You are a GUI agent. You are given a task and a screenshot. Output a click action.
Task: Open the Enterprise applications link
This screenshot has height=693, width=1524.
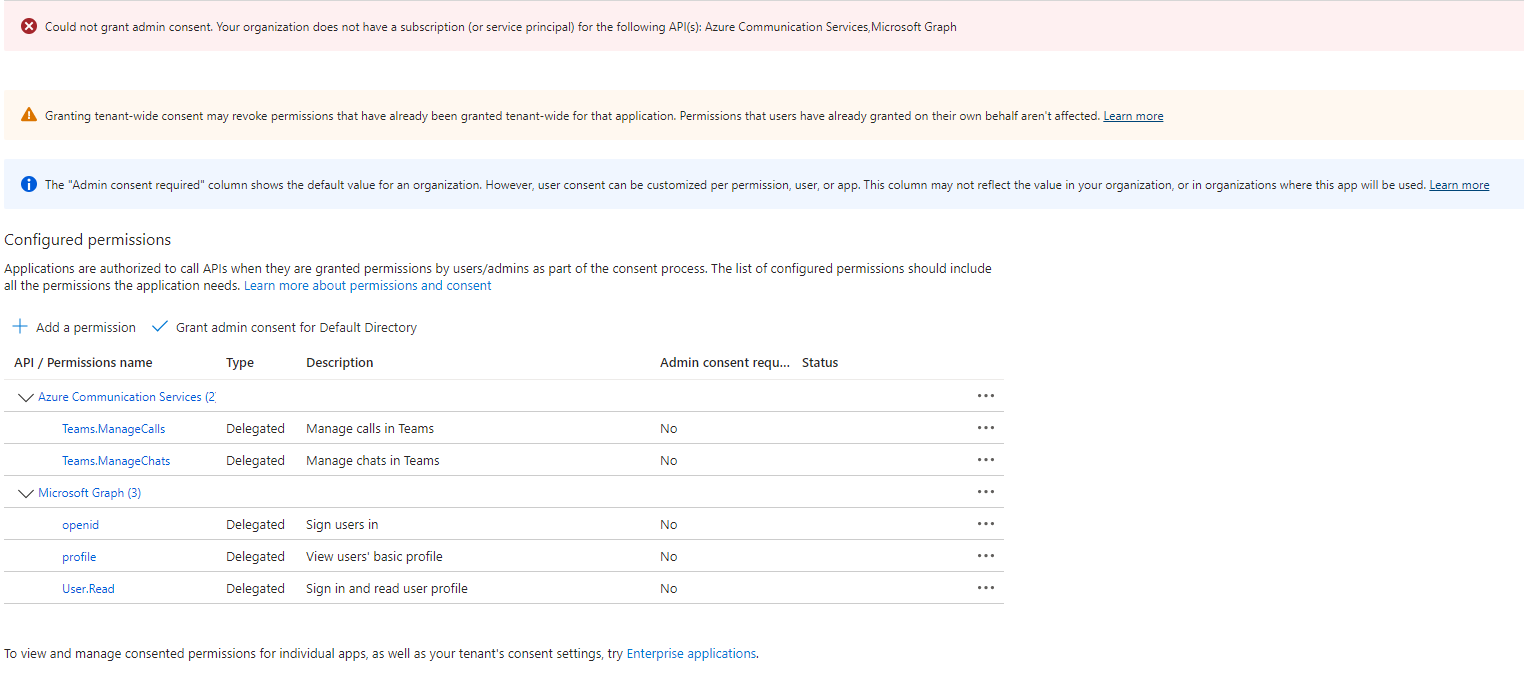691,654
